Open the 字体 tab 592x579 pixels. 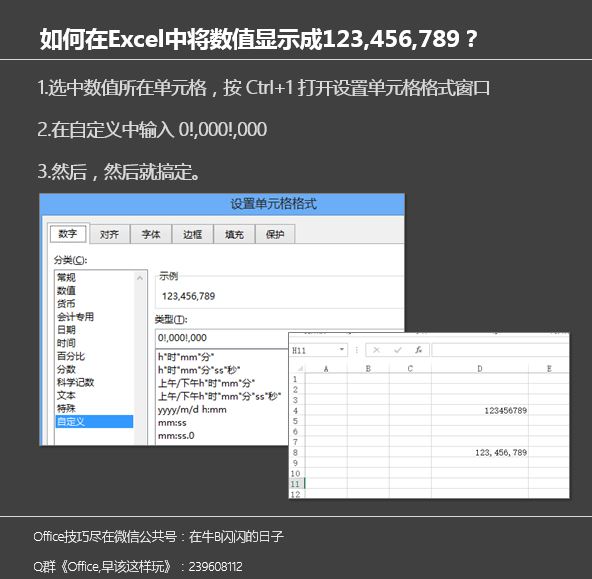(151, 234)
